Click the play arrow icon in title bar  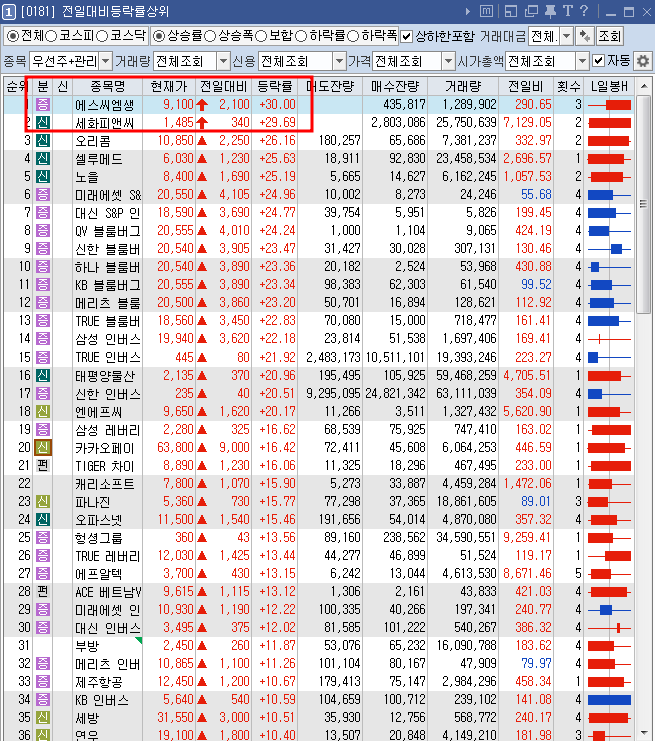467,11
